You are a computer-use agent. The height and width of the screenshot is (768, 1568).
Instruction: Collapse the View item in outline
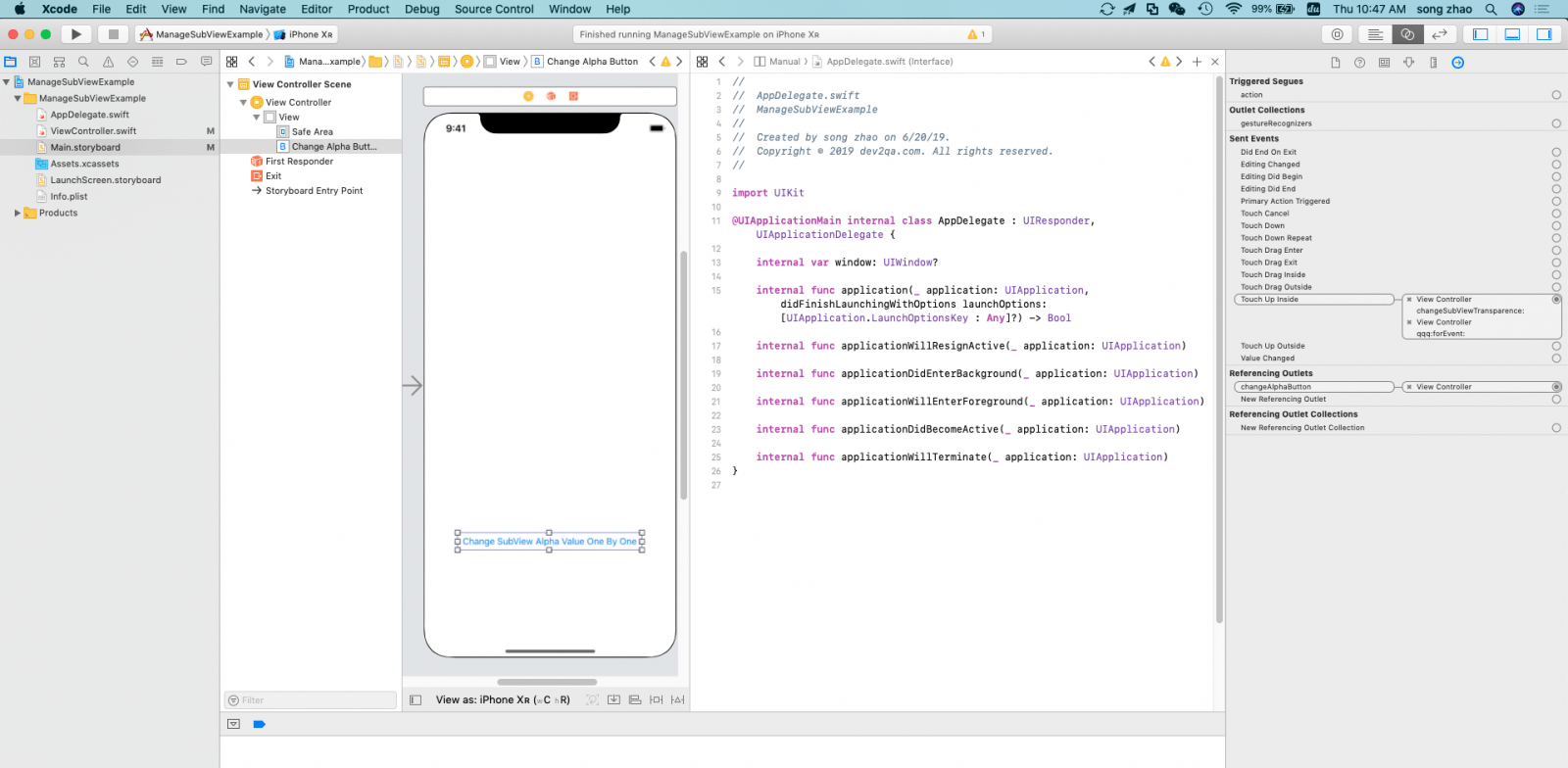click(x=257, y=118)
